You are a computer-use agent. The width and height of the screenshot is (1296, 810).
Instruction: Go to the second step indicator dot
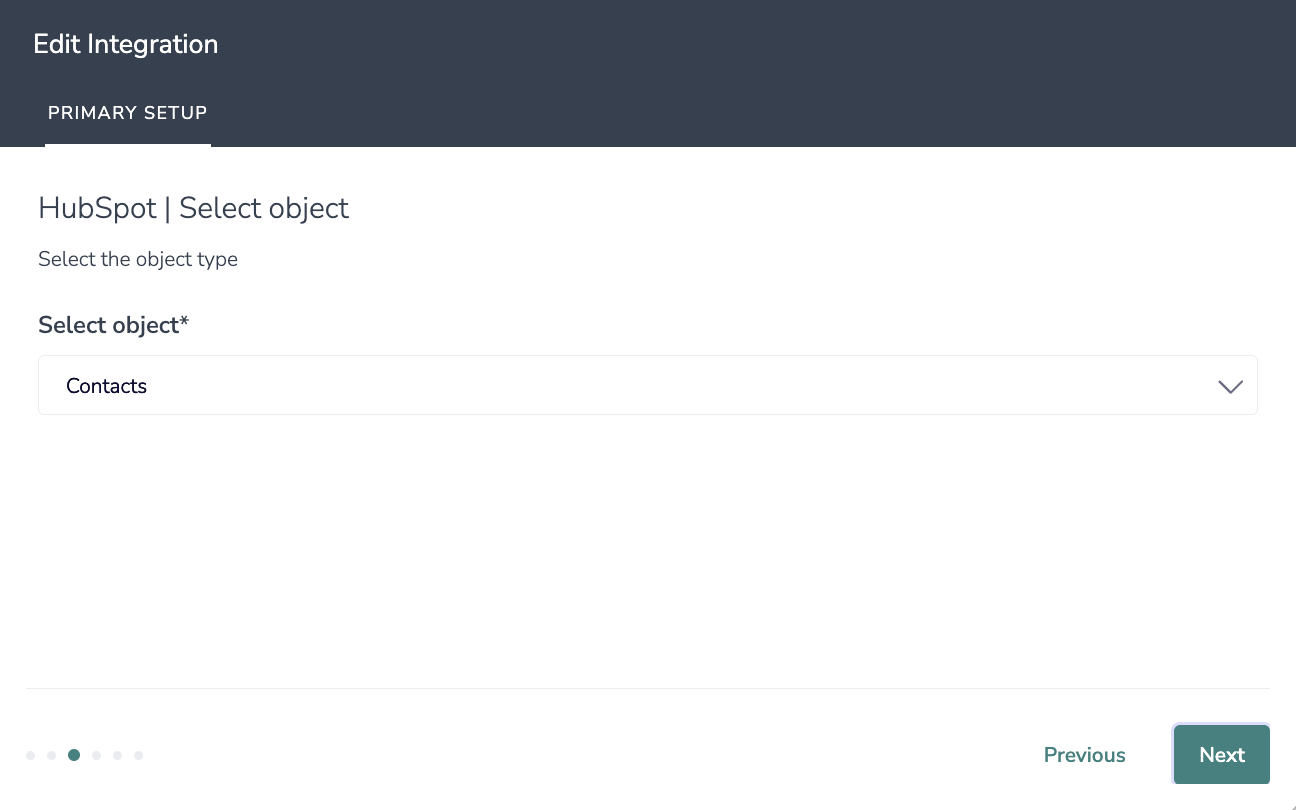pyautogui.click(x=52, y=755)
